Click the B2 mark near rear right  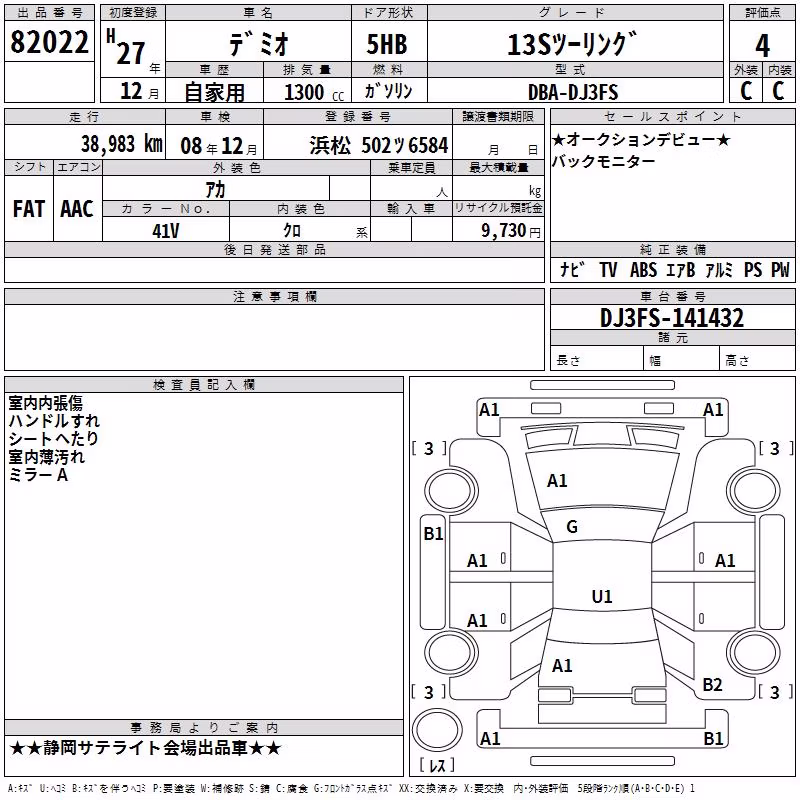(x=712, y=684)
